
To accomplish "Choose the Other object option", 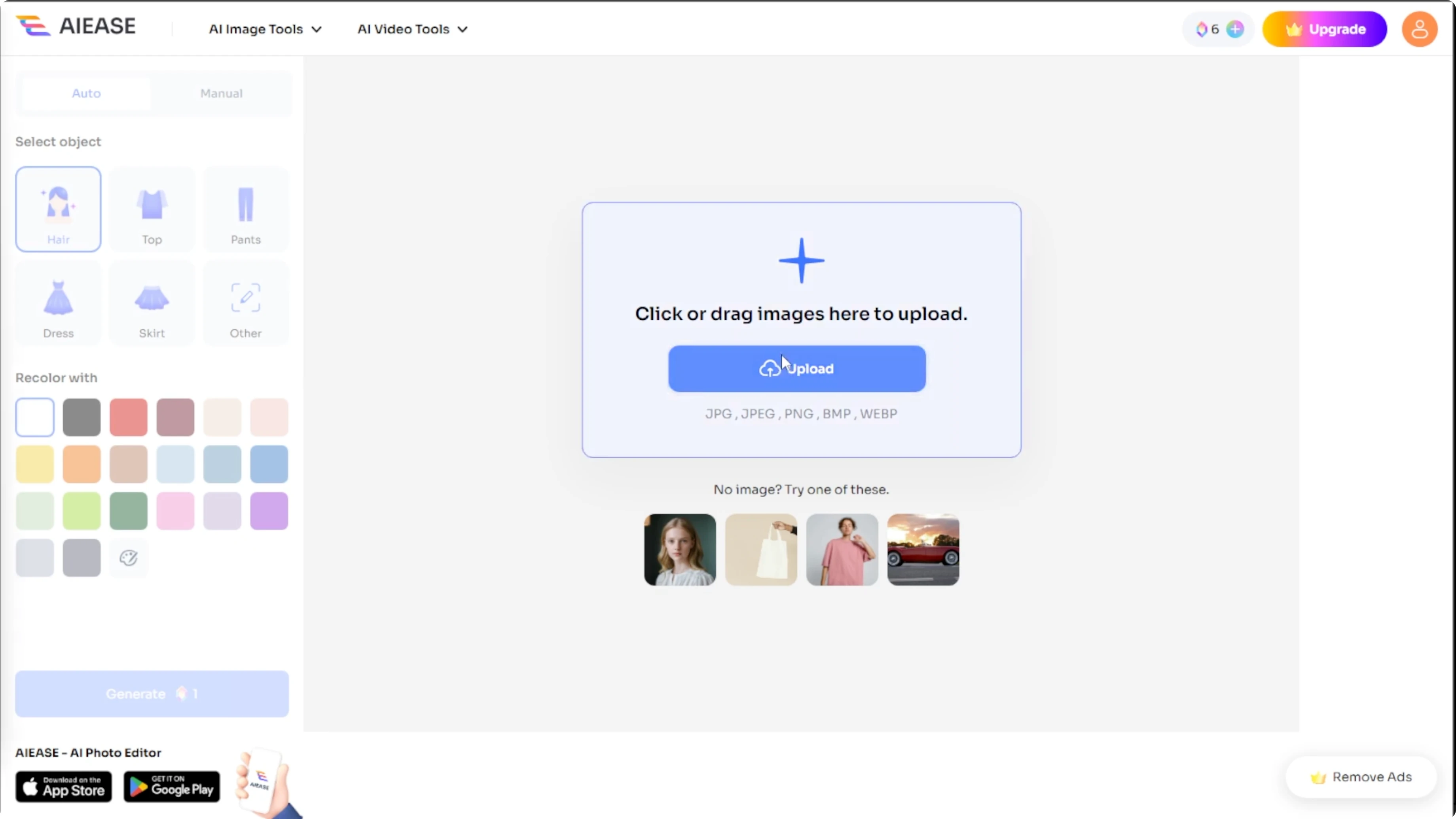I will pos(246,303).
